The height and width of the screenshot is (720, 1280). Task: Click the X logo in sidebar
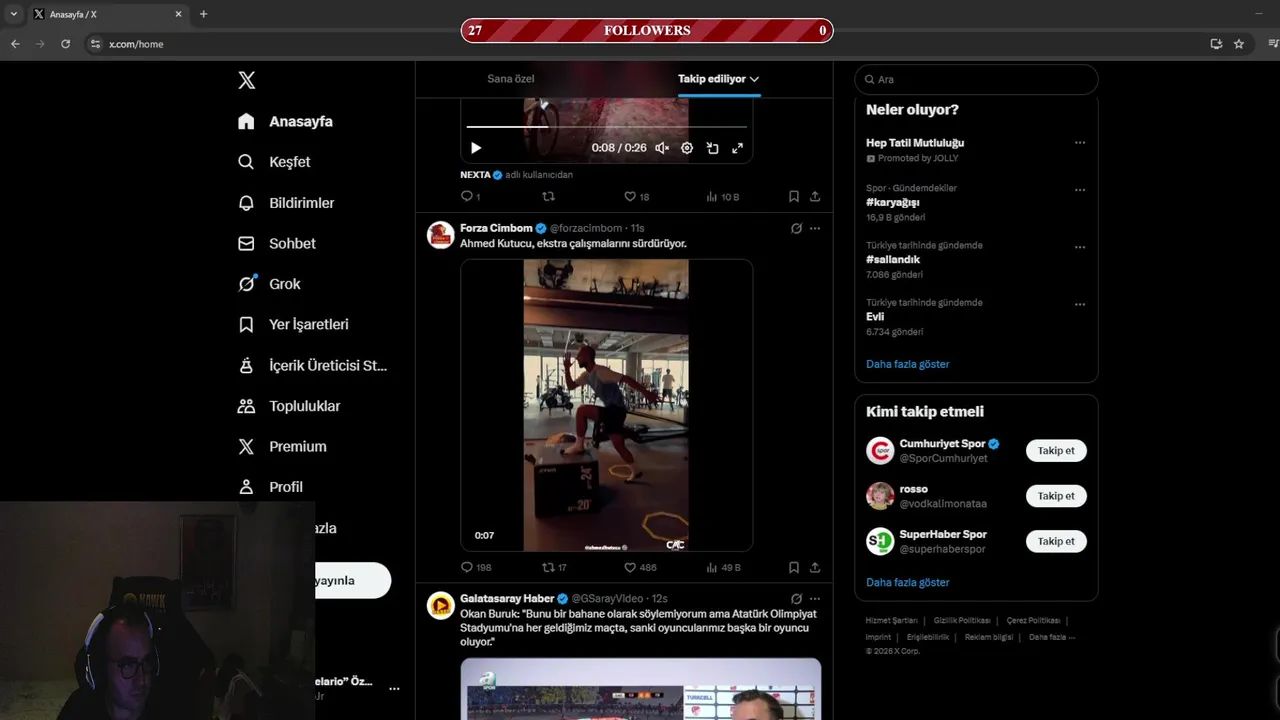(247, 80)
